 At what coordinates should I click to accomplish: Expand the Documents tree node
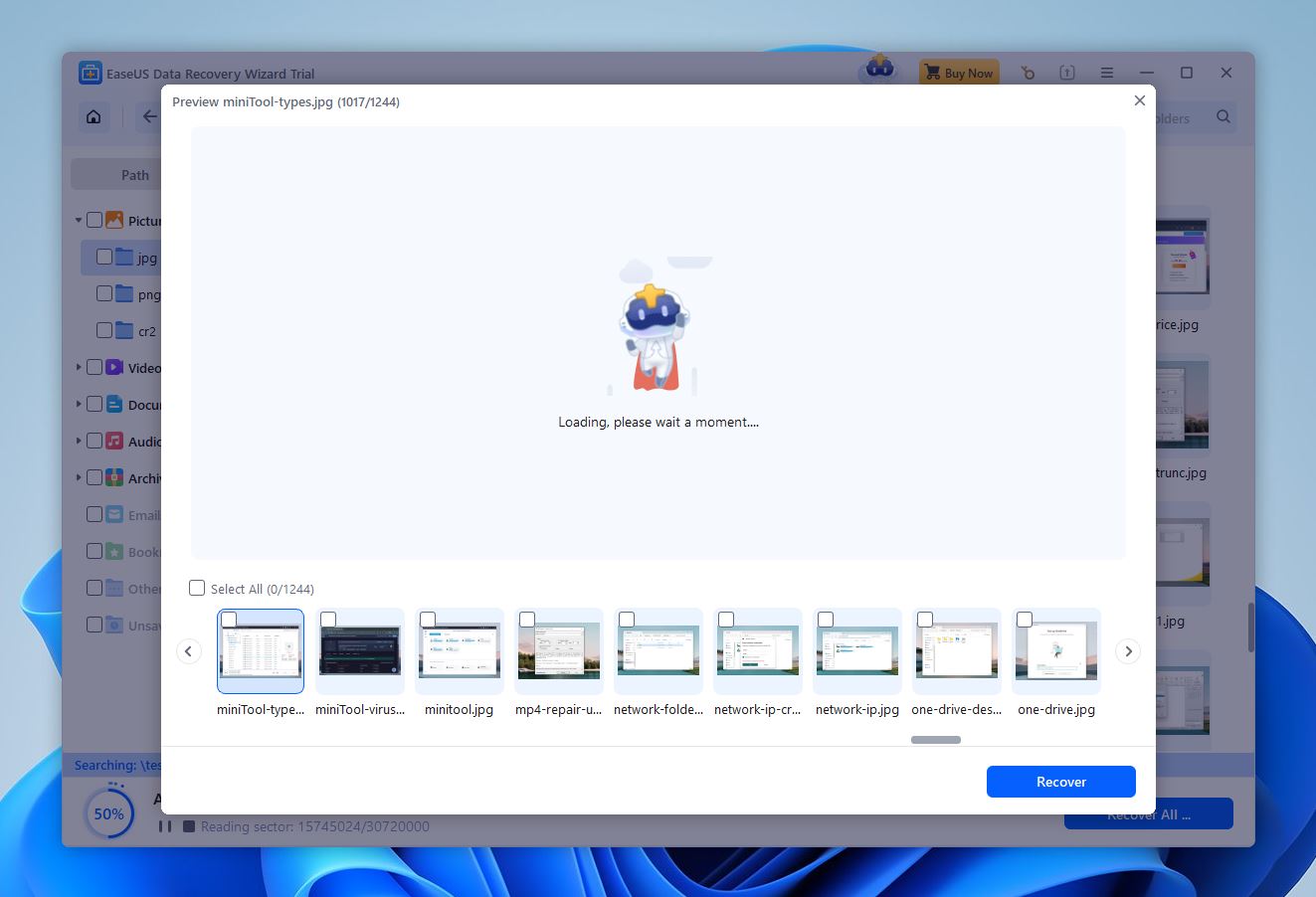(x=78, y=404)
